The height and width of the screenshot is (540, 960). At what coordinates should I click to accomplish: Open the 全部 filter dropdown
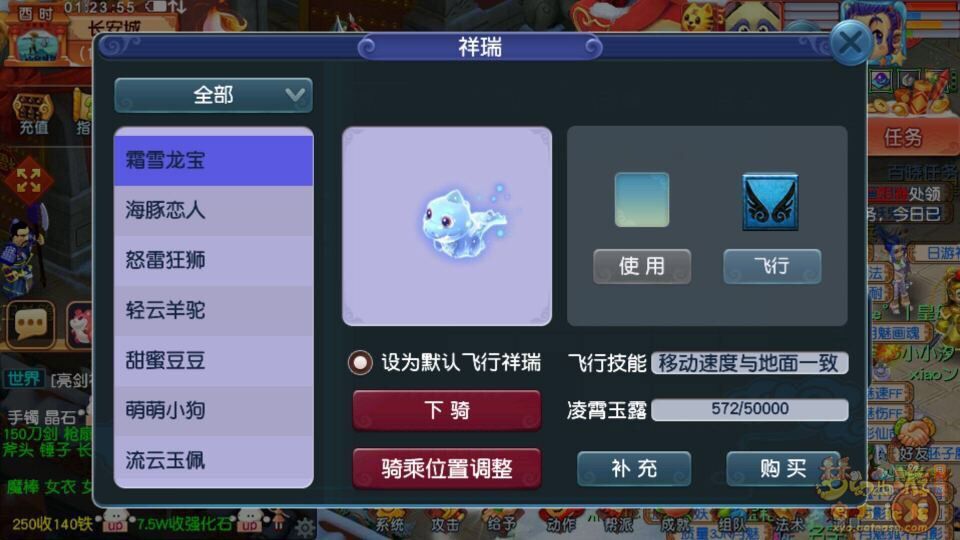[214, 95]
